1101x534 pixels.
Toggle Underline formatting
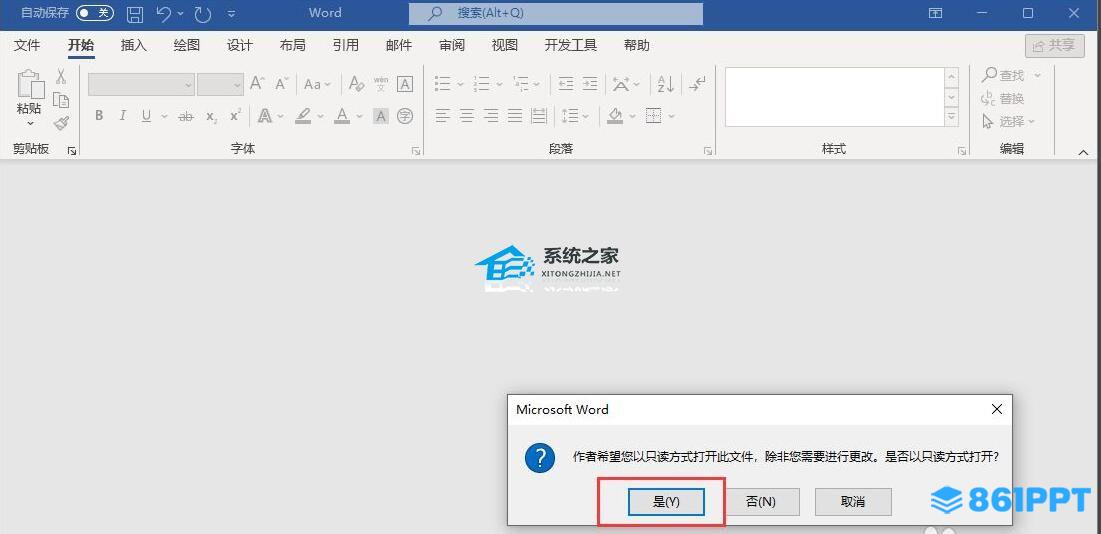(146, 116)
